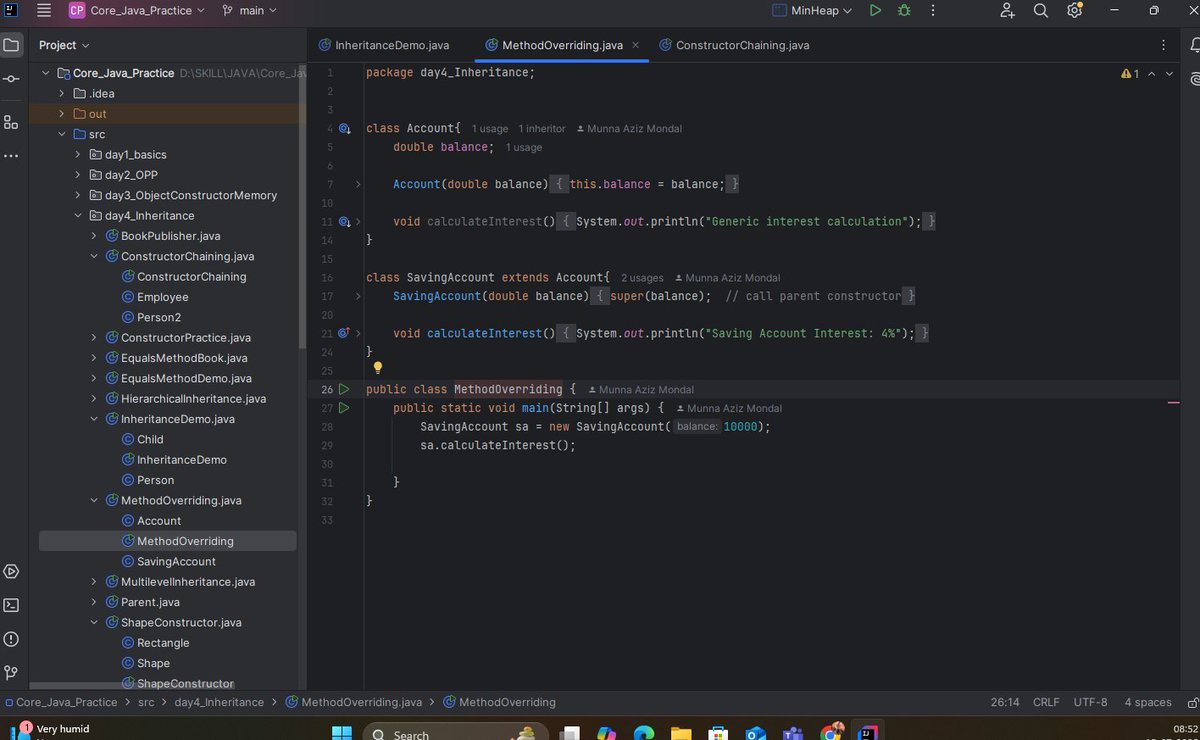1200x740 pixels.
Task: Unfold SavingAccount constructor on line 17
Action: coord(358,296)
